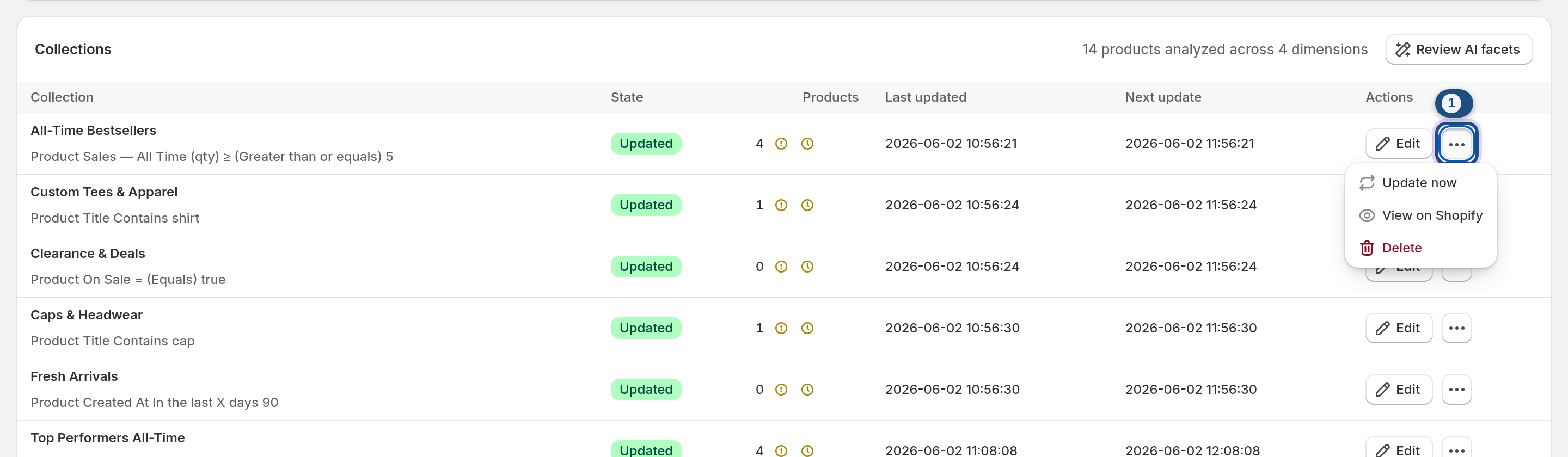Open more actions for Caps & Headwear

pos(1456,328)
